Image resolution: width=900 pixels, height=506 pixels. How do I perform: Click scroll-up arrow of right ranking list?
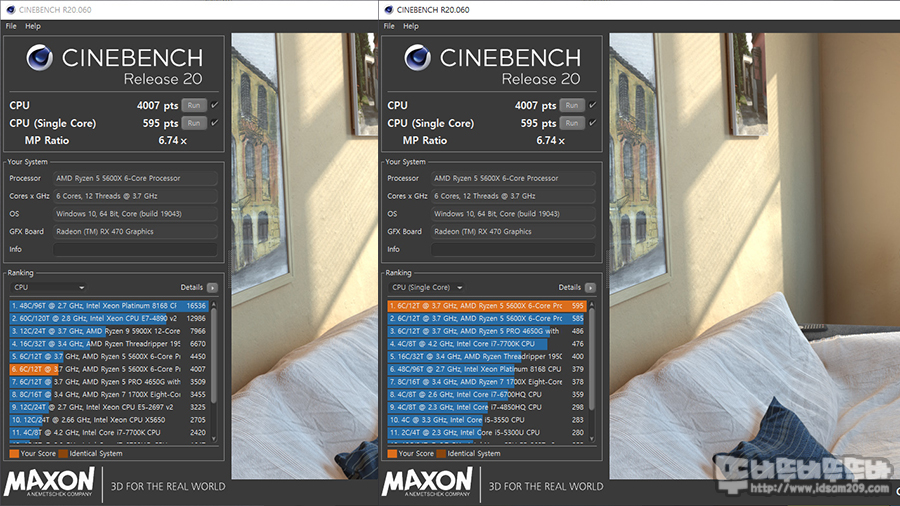(592, 304)
